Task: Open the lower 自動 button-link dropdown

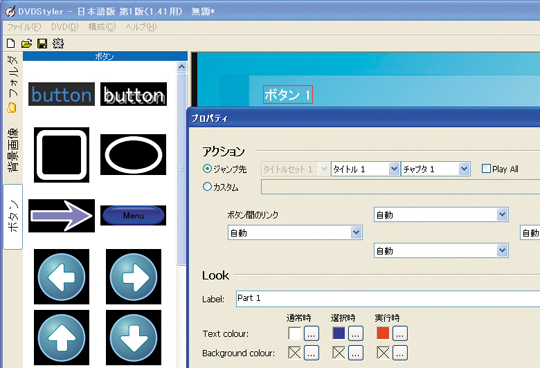Action: tap(441, 251)
